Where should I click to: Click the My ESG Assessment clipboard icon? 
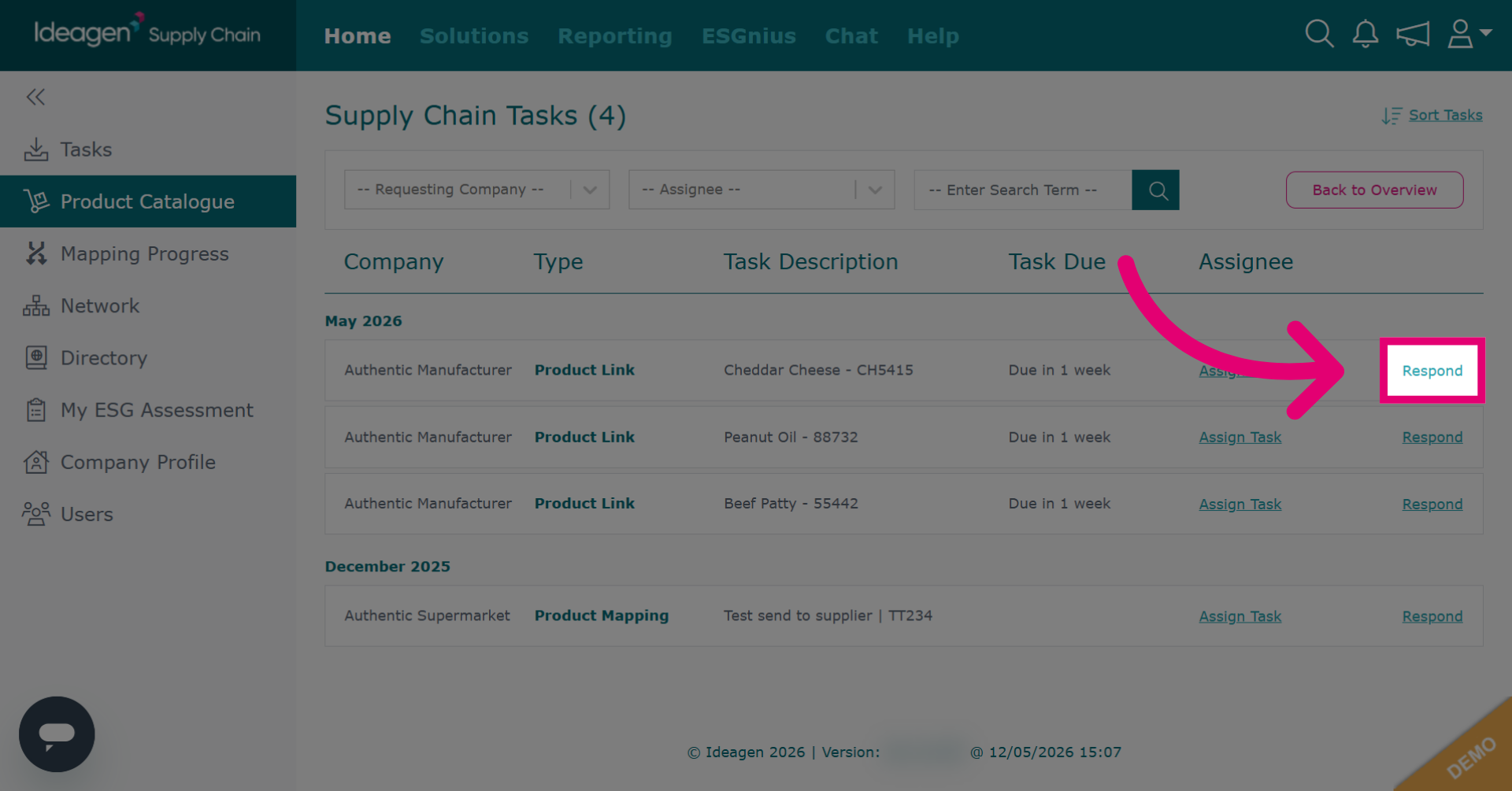[x=36, y=410]
